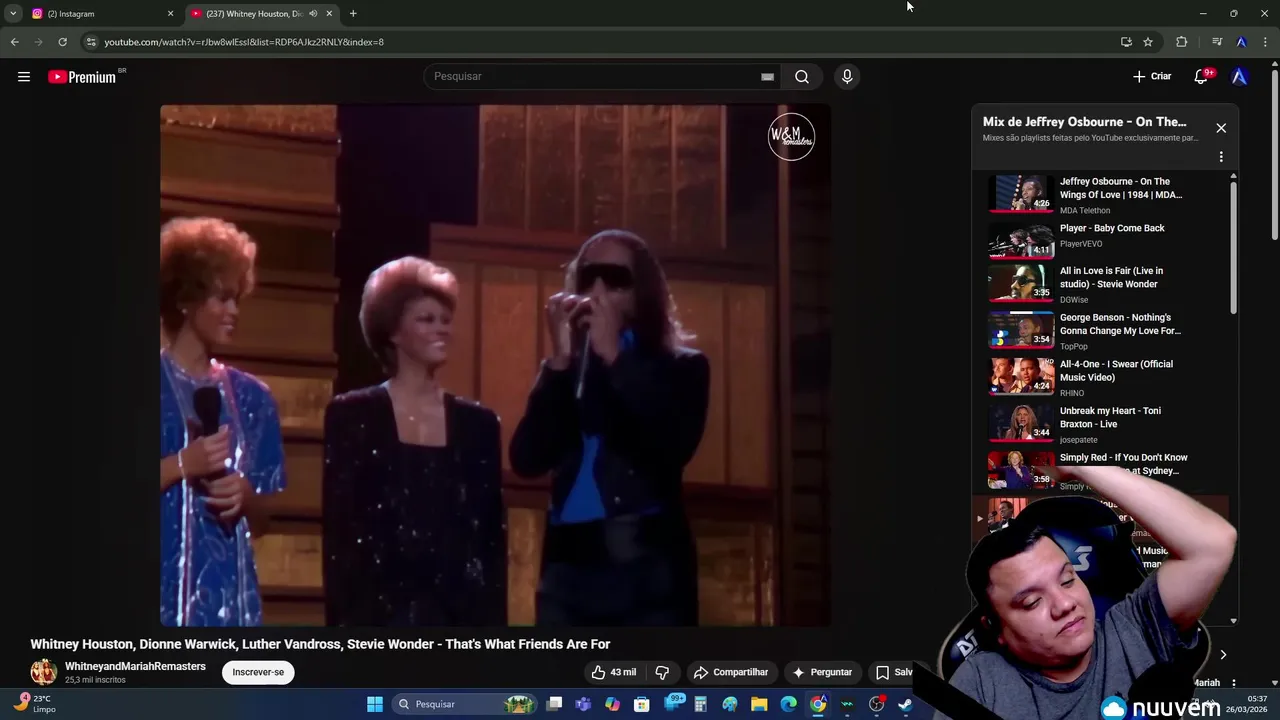Screen dimensions: 1280x720
Task: Click the Windows taskbar Pesquisar search box
Action: [x=464, y=704]
